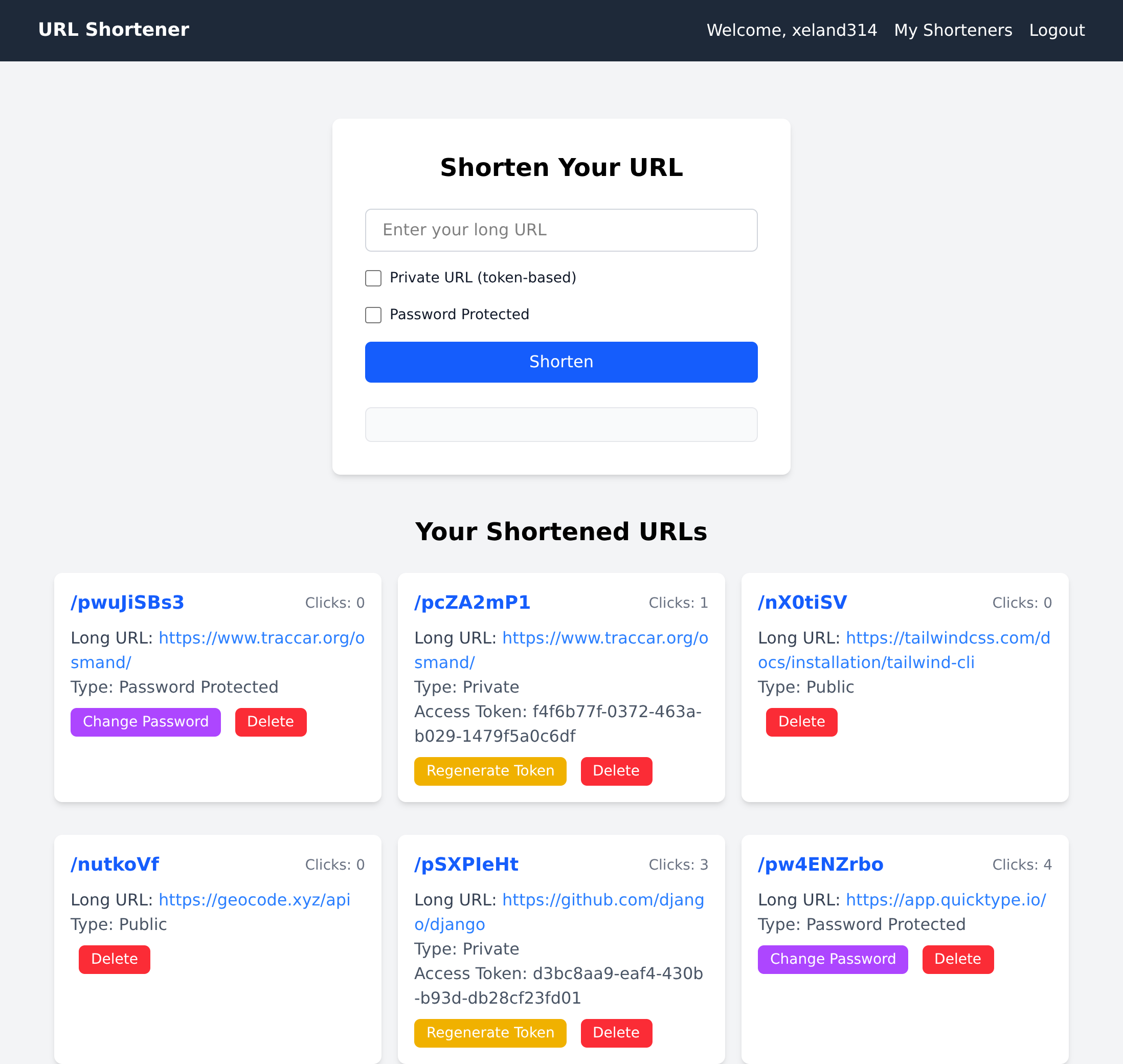Open short link /pSXPIeHt
Viewport: 1123px width, 1064px height.
click(466, 864)
